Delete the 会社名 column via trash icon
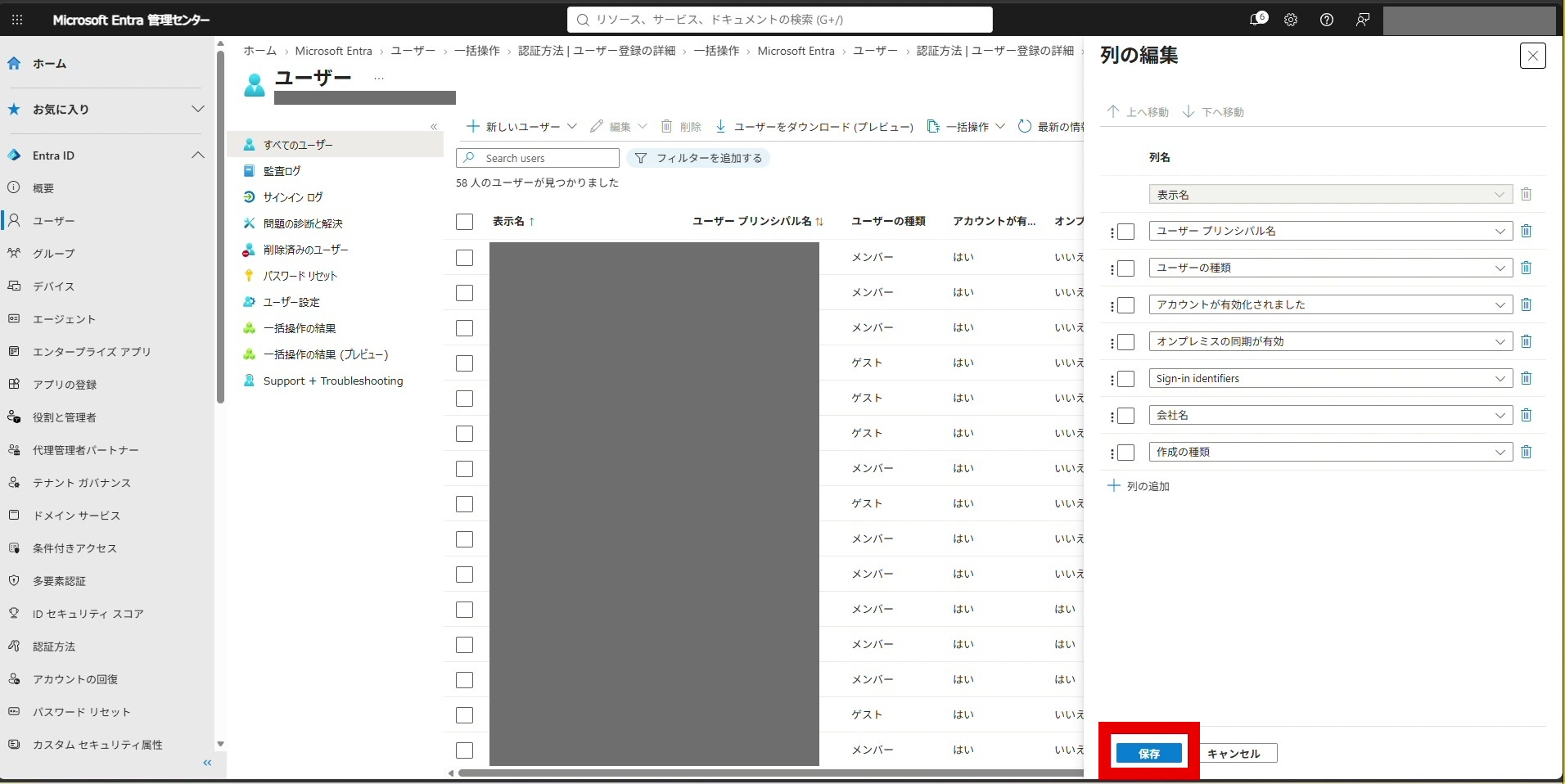The image size is (1565, 784). click(x=1526, y=415)
